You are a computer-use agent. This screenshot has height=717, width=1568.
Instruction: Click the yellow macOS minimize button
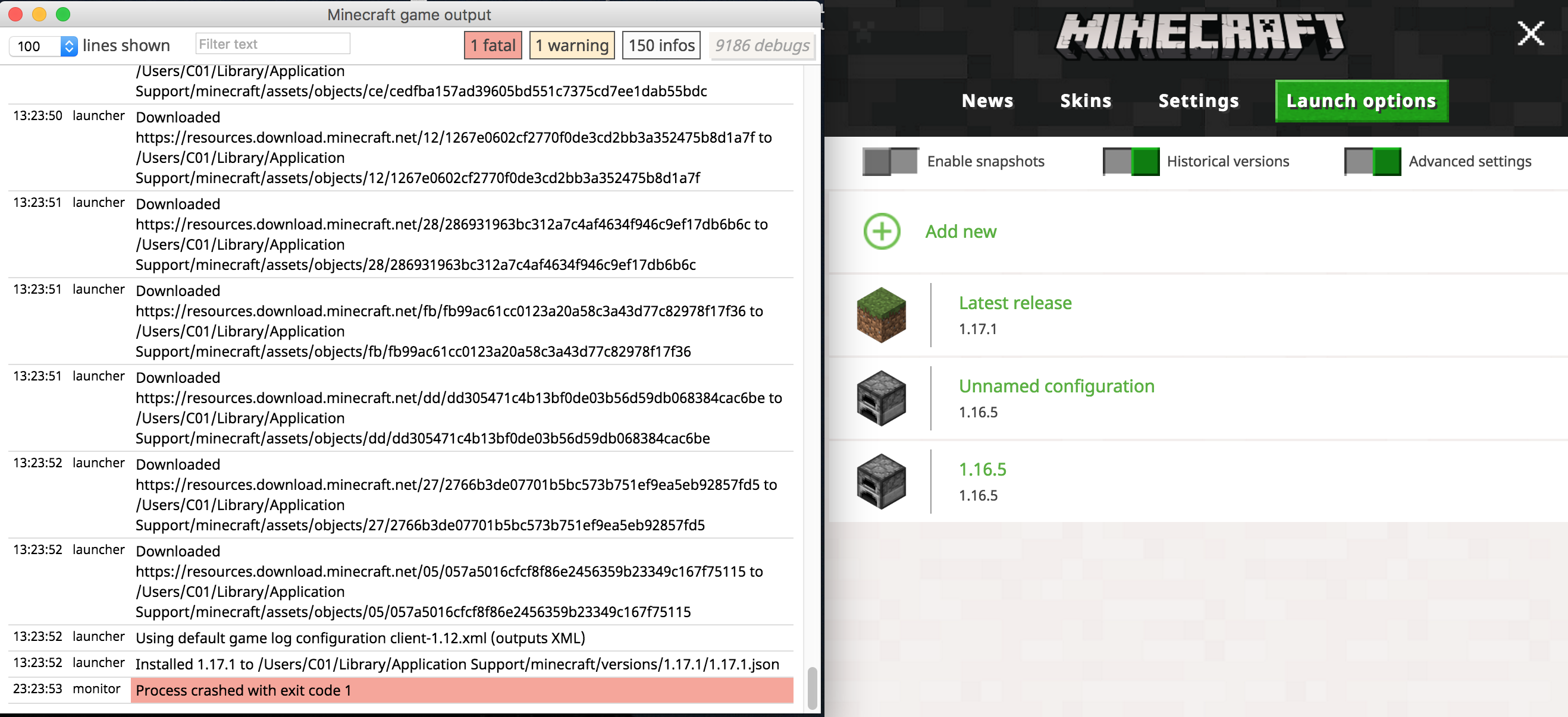tap(40, 14)
